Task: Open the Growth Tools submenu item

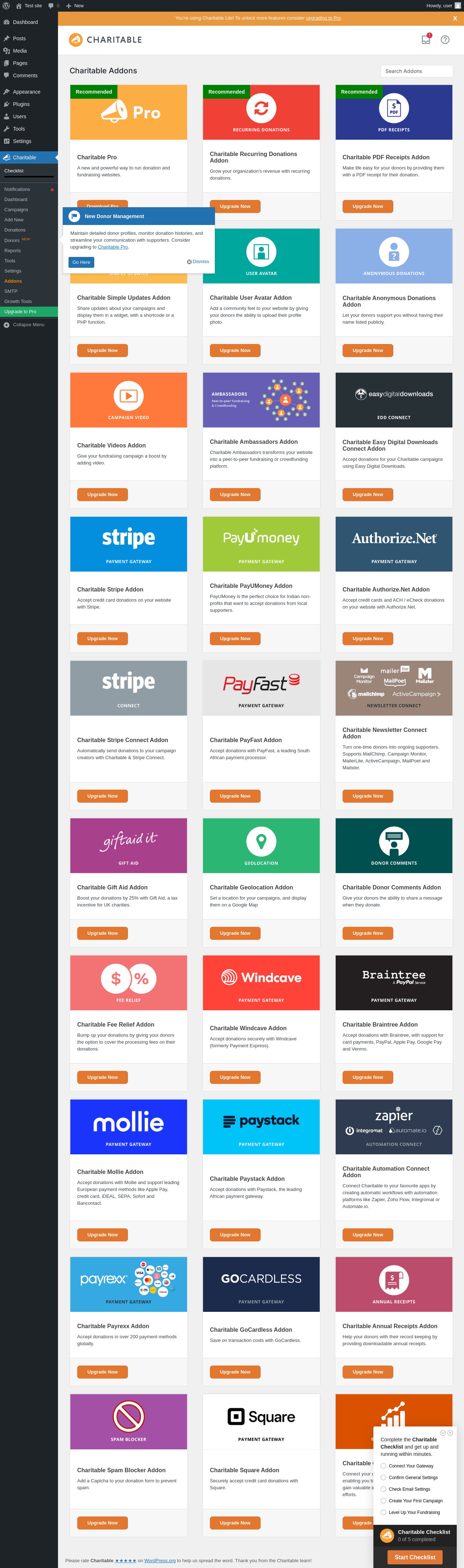Action: pyautogui.click(x=18, y=301)
